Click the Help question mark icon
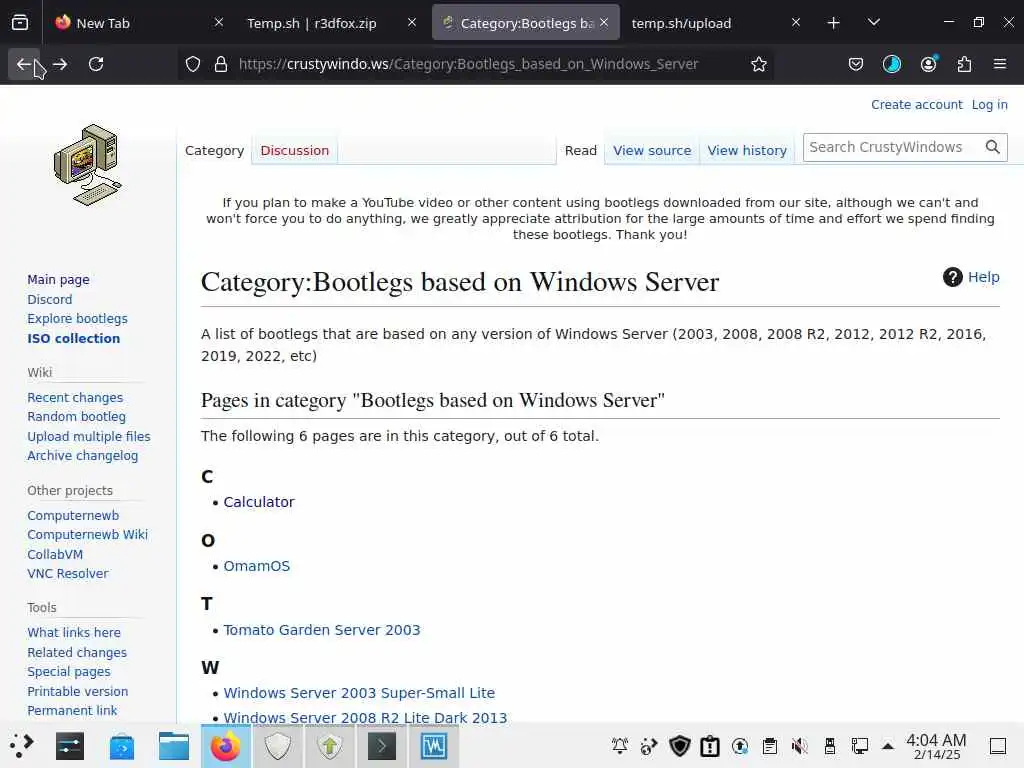The height and width of the screenshot is (768, 1024). coord(952,277)
